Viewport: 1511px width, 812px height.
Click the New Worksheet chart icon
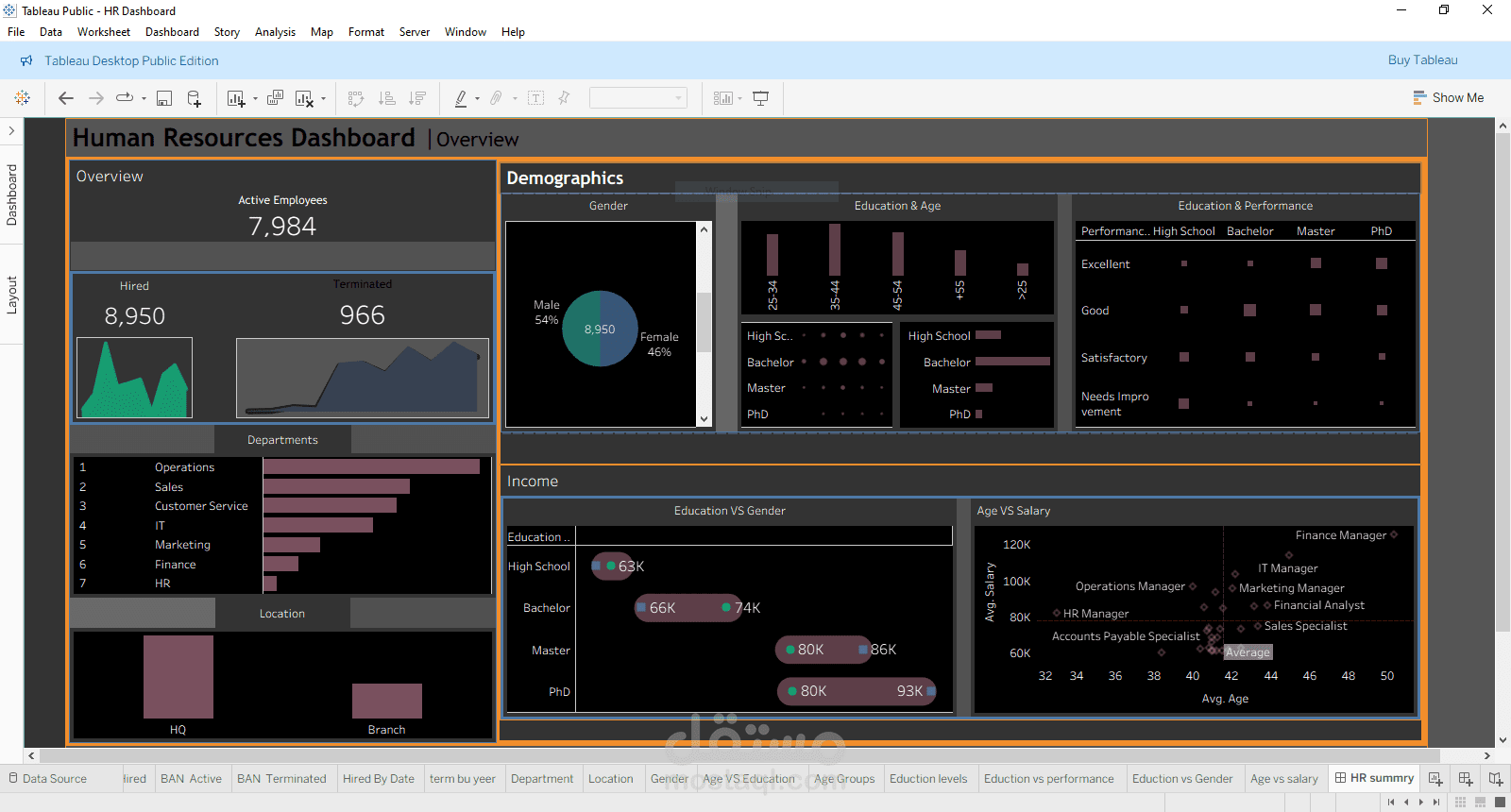click(x=236, y=98)
